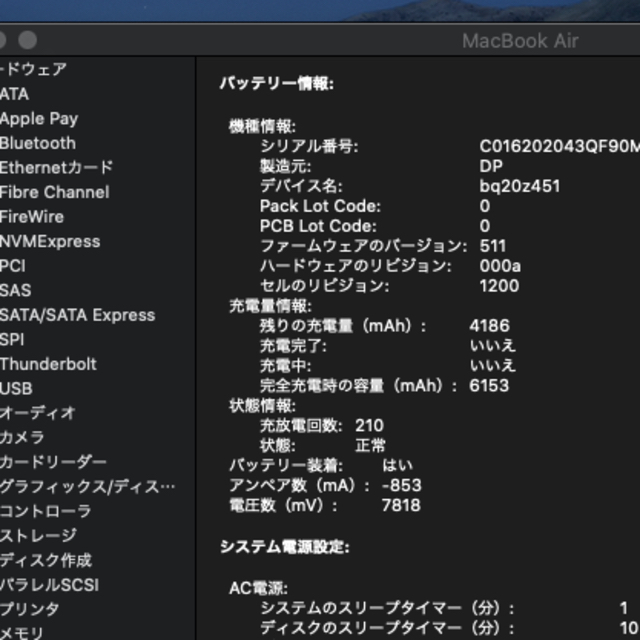Open the Apple Pay sidebar entry
The image size is (640, 640).
[x=39, y=119]
